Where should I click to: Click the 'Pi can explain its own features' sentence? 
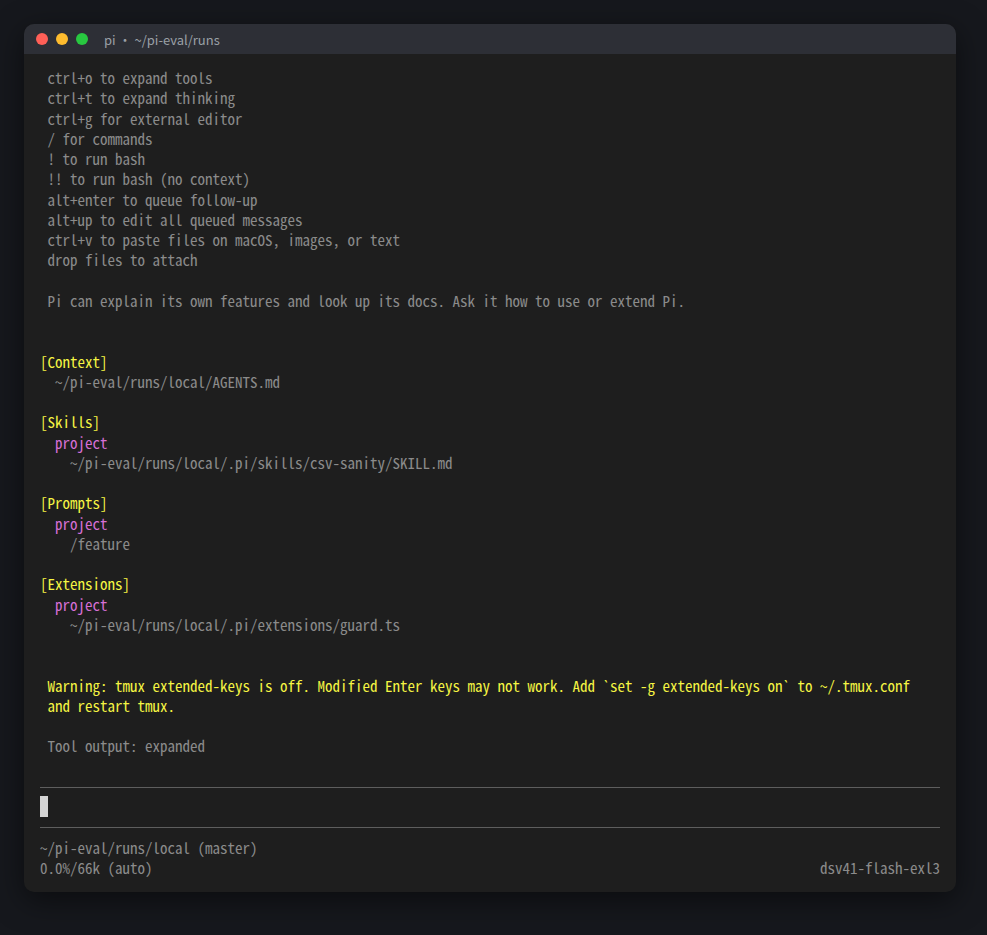click(366, 302)
